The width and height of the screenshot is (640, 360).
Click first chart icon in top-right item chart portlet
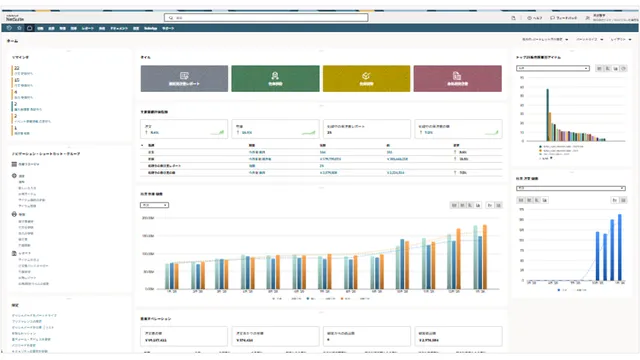pos(599,69)
